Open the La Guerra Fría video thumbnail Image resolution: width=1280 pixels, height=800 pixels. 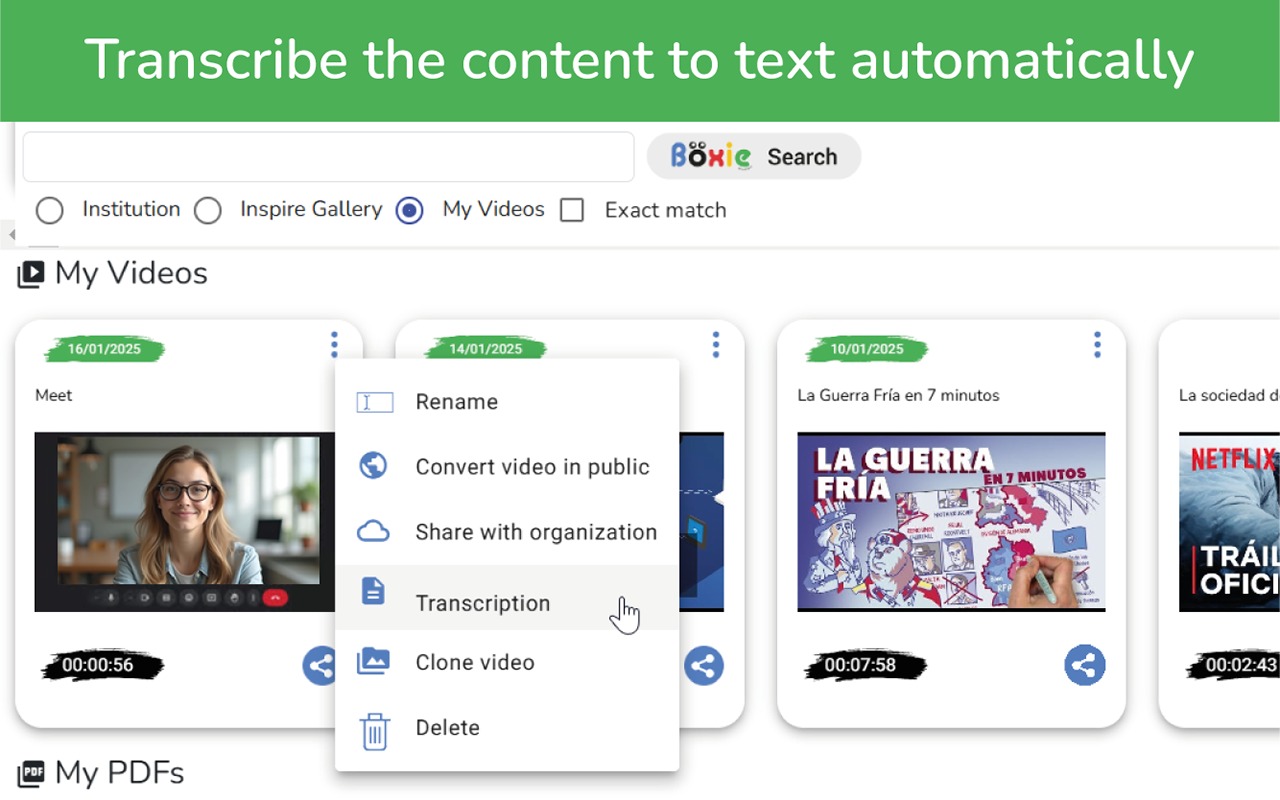click(951, 521)
